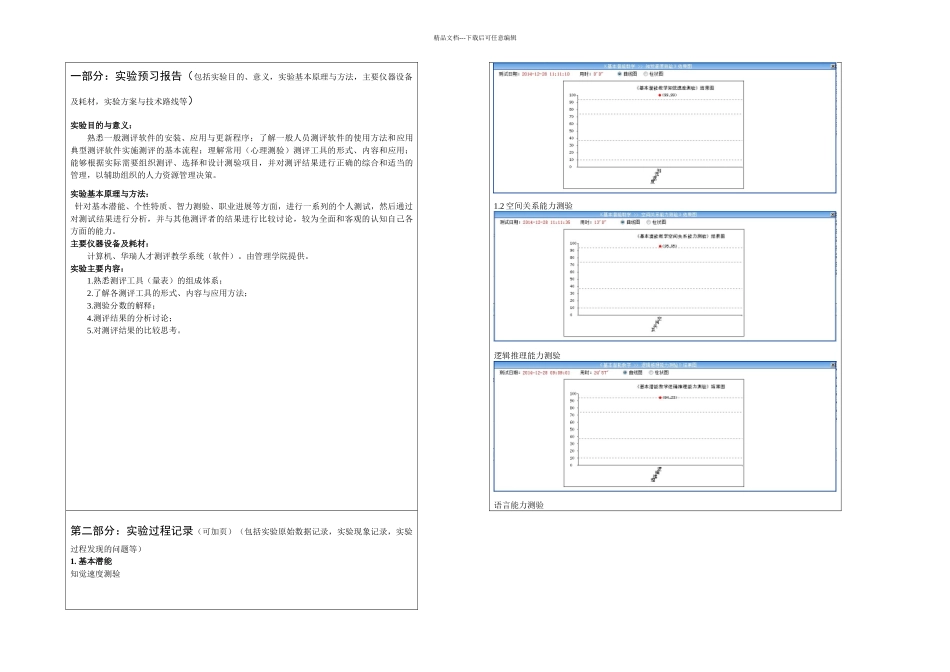Click the line 1. 基本潜能
The height and width of the screenshot is (672, 950).
(x=91, y=561)
